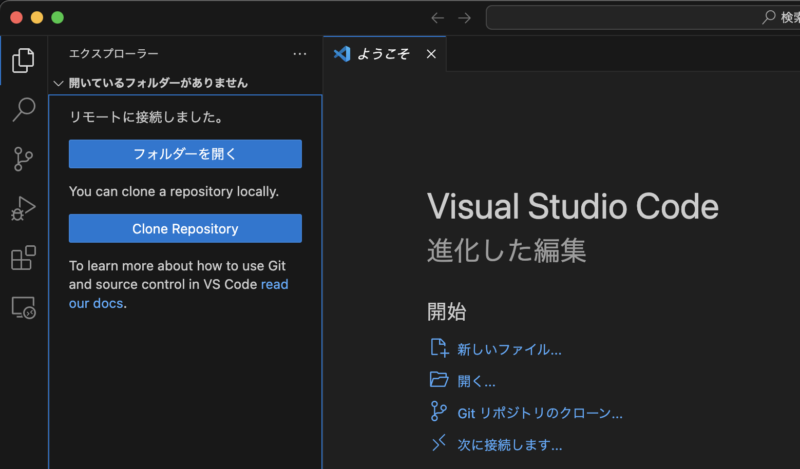This screenshot has width=800, height=469.
Task: Open the Search view in activity bar
Action: tap(23, 109)
